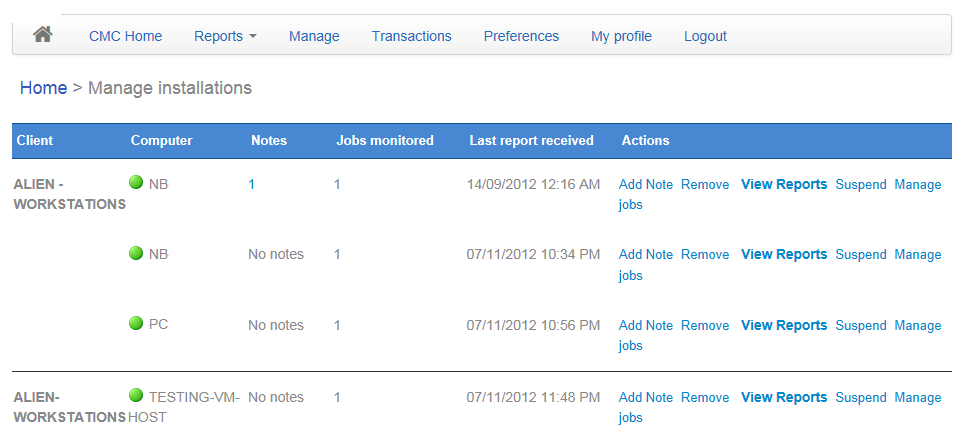Open My profile page
Image resolution: width=969 pixels, height=432 pixels.
[621, 36]
